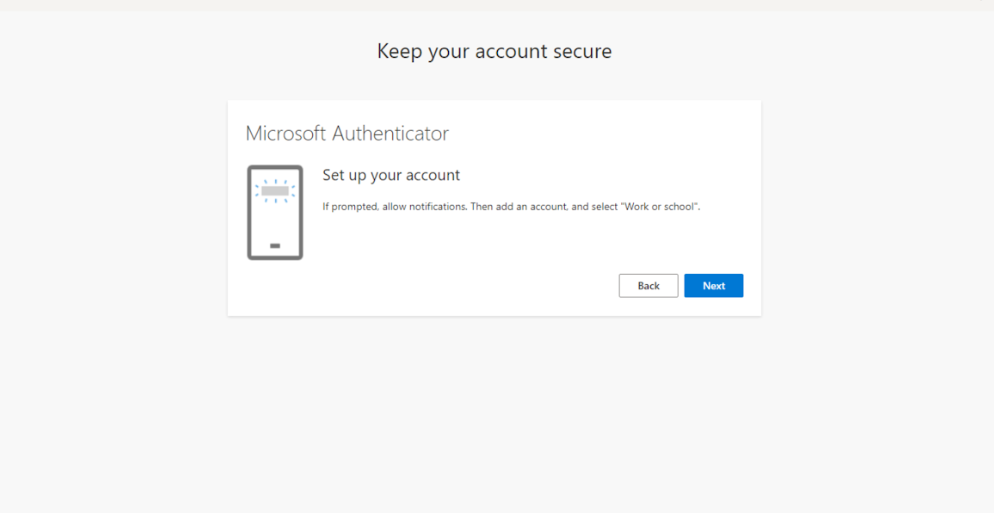Click the word "Microsoft" in the card title
This screenshot has height=513, width=994.
click(286, 133)
